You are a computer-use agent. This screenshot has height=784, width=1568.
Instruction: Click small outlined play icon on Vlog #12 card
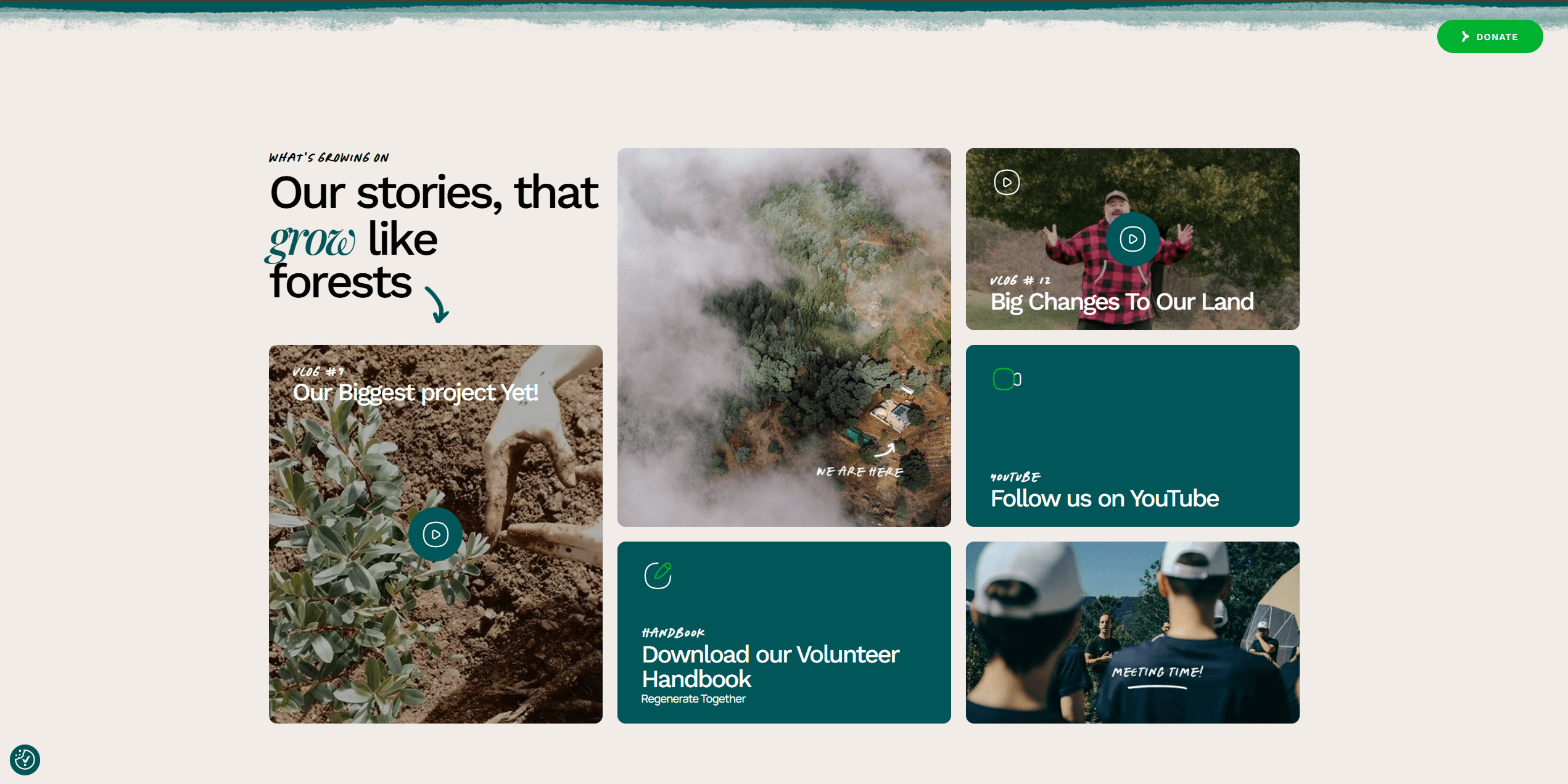pos(1007,182)
